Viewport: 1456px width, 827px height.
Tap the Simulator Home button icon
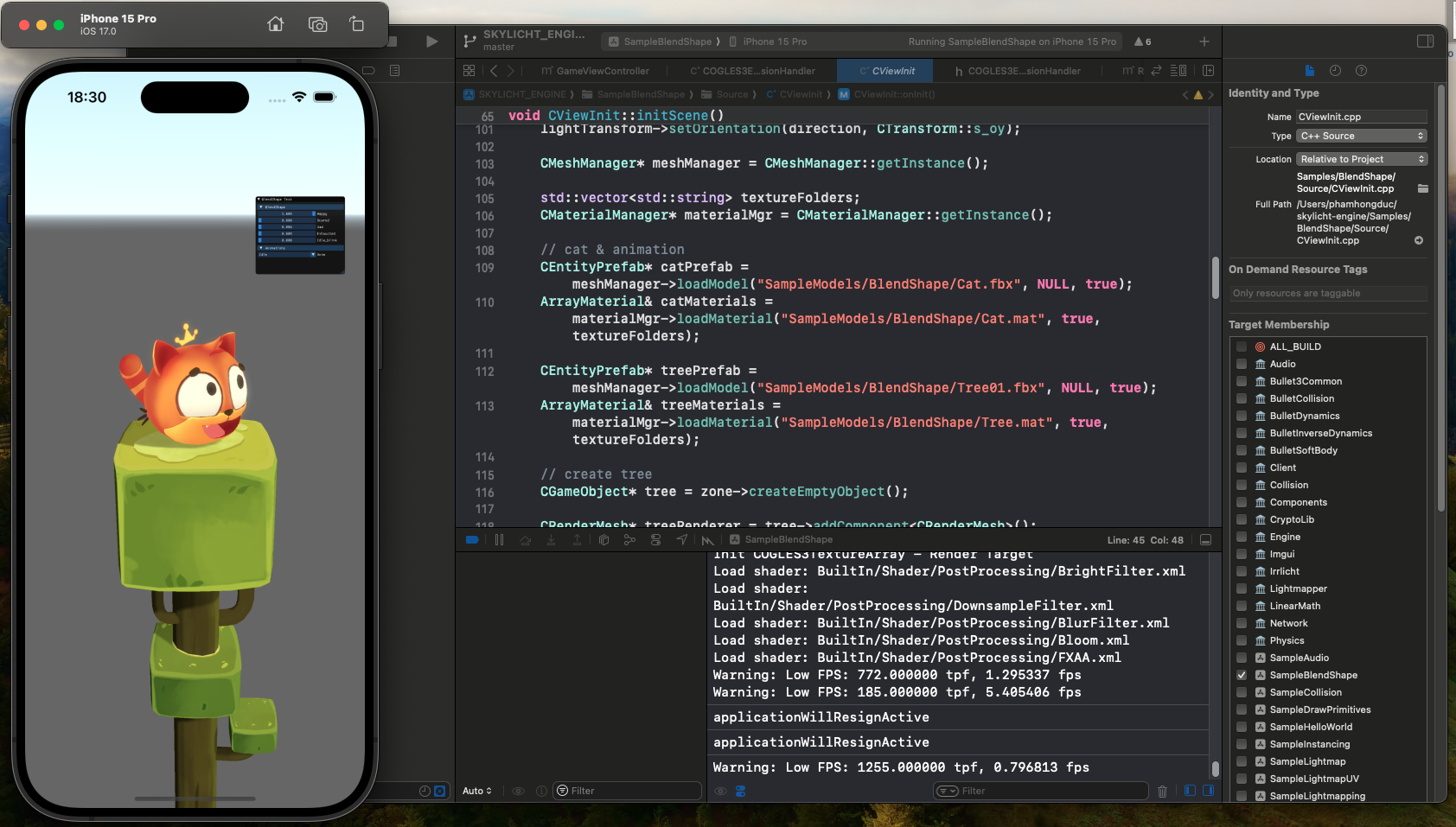pos(275,24)
